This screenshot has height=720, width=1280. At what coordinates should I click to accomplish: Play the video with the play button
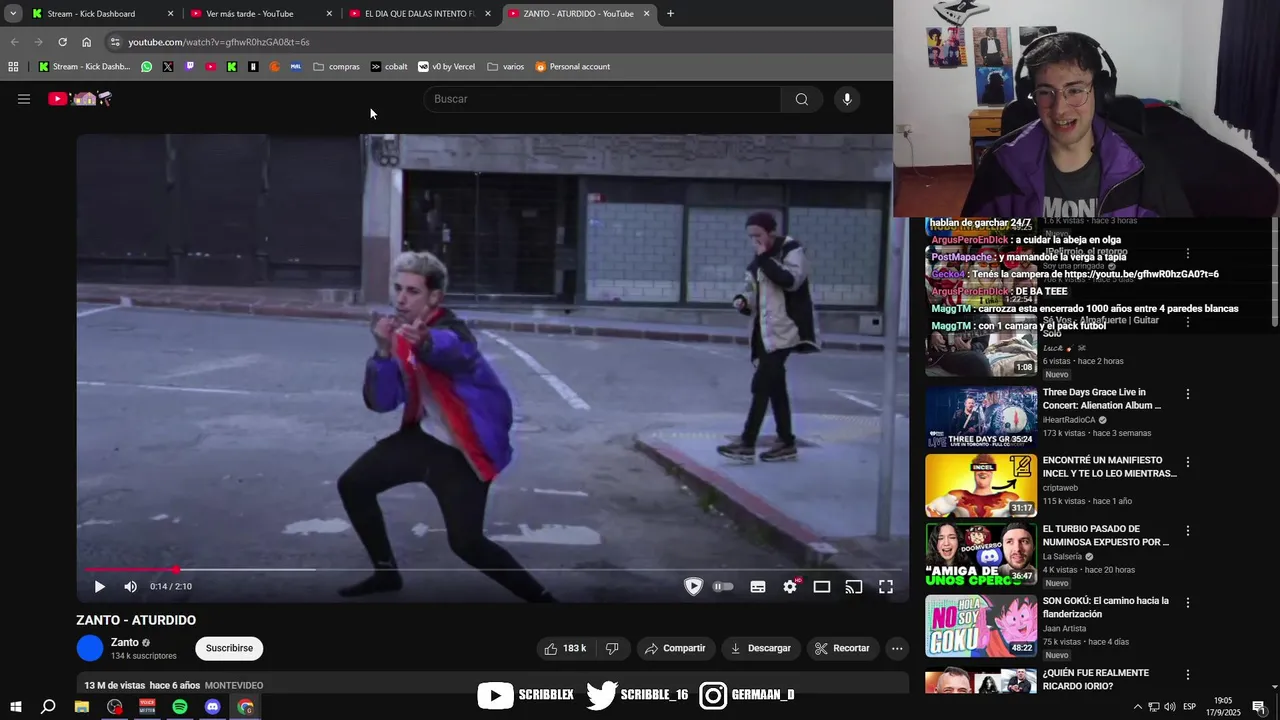pos(99,587)
